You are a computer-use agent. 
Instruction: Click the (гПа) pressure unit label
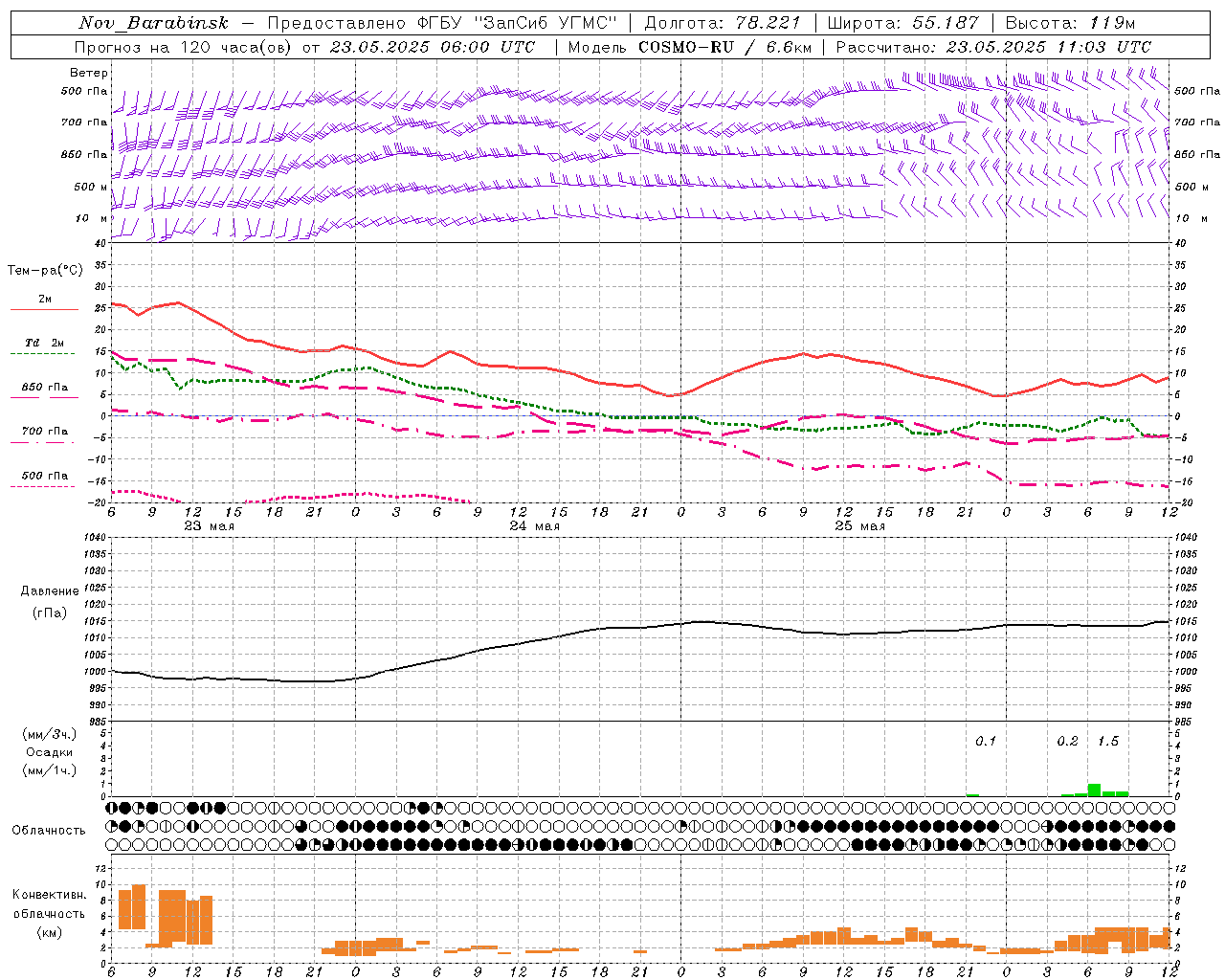coord(50,612)
